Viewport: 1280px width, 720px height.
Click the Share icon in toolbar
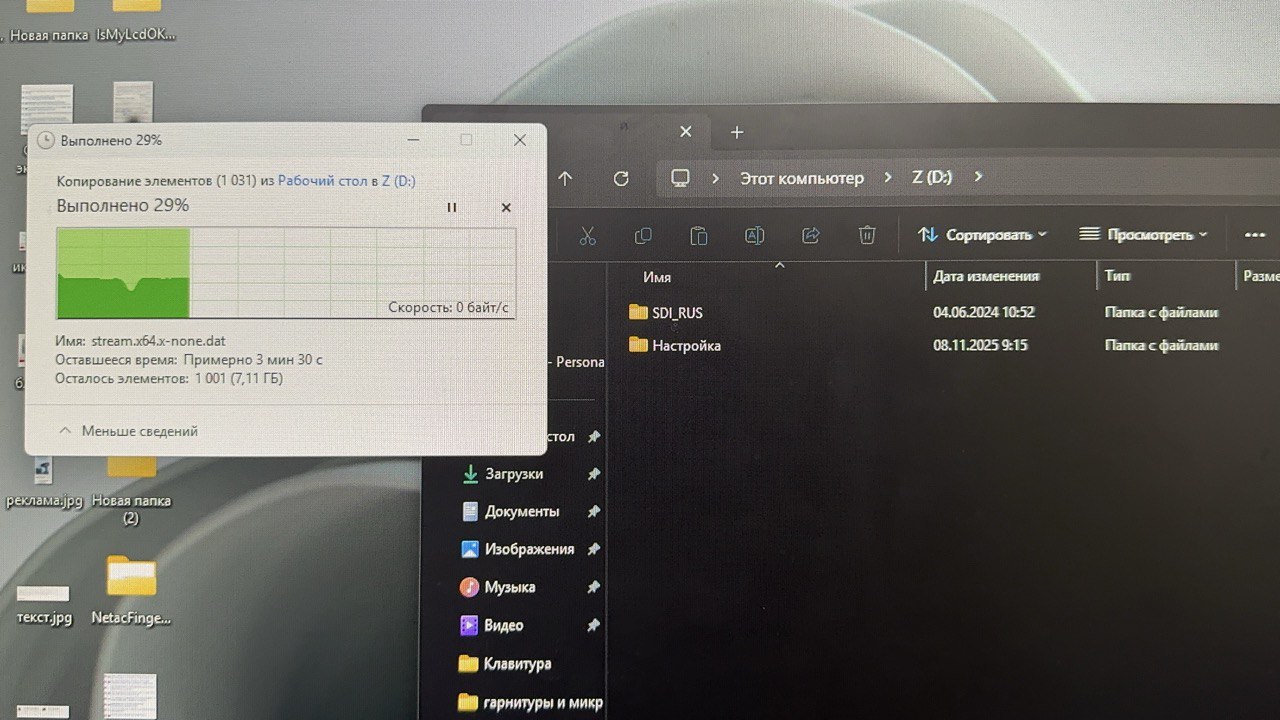coord(811,235)
